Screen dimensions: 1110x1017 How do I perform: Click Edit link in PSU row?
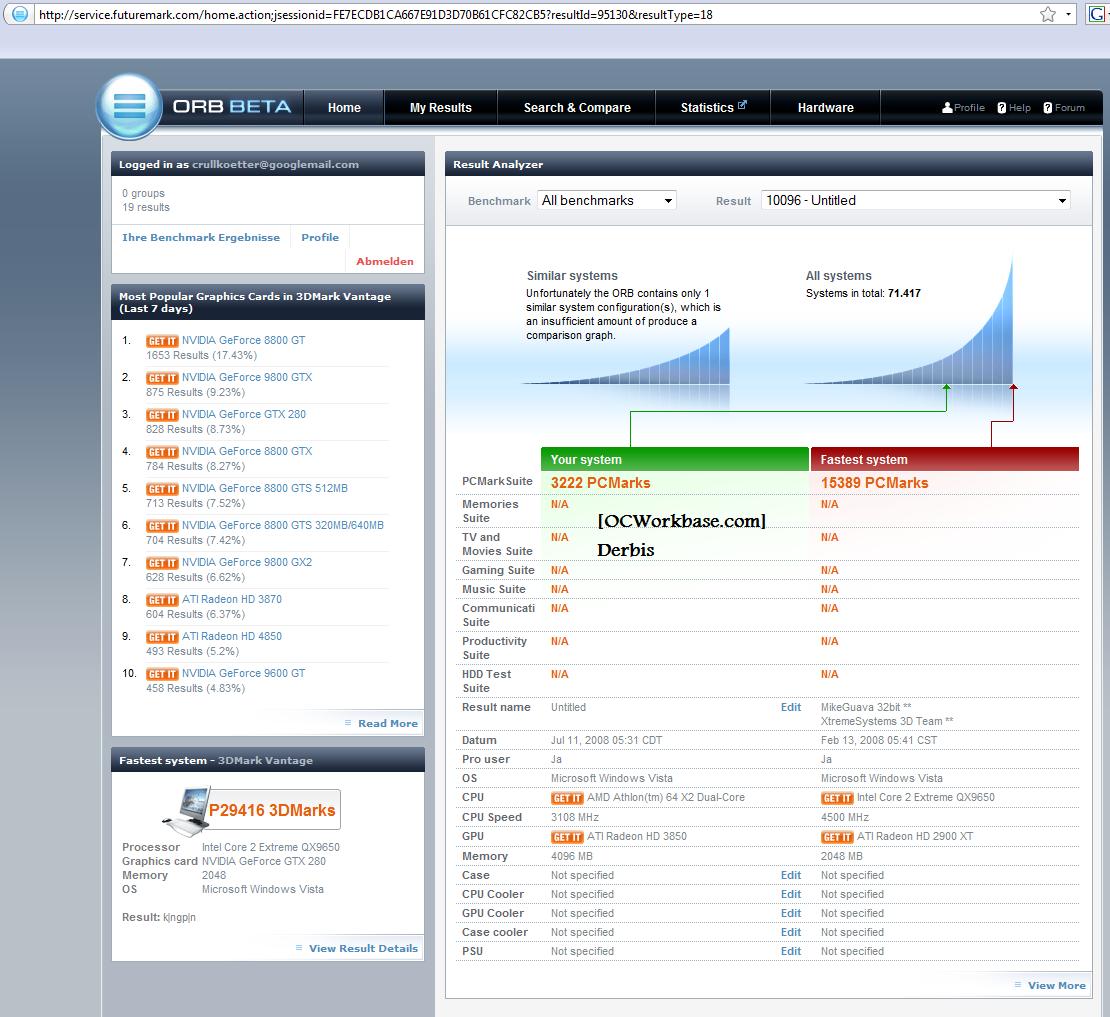coord(791,952)
